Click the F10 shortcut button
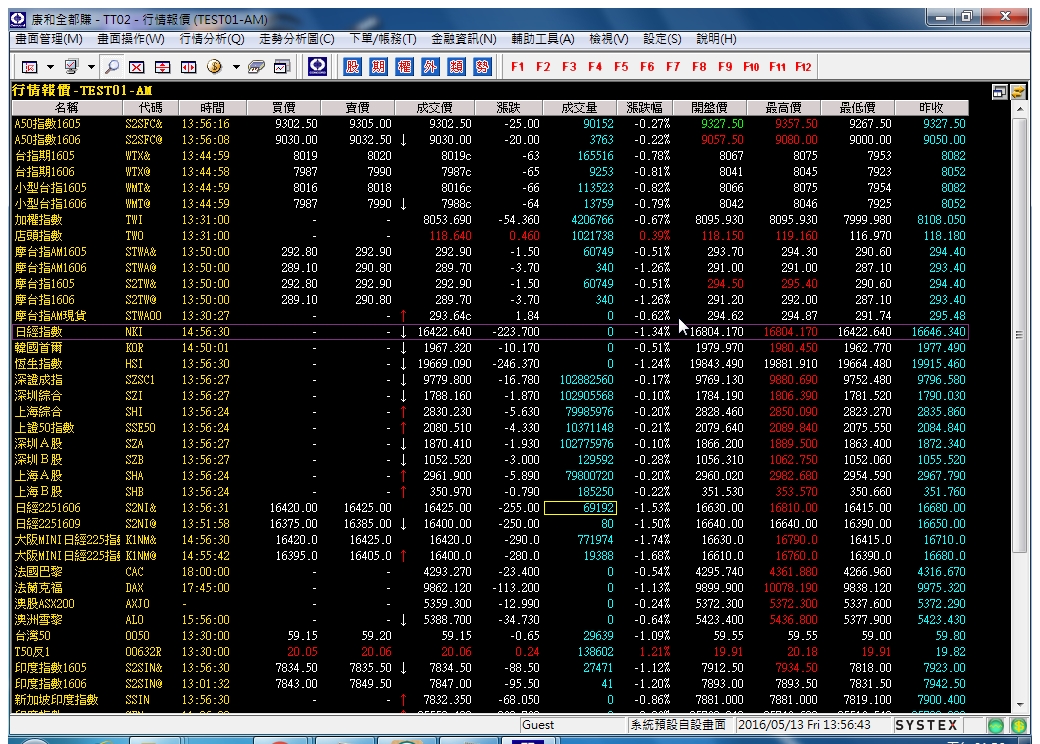 point(751,67)
